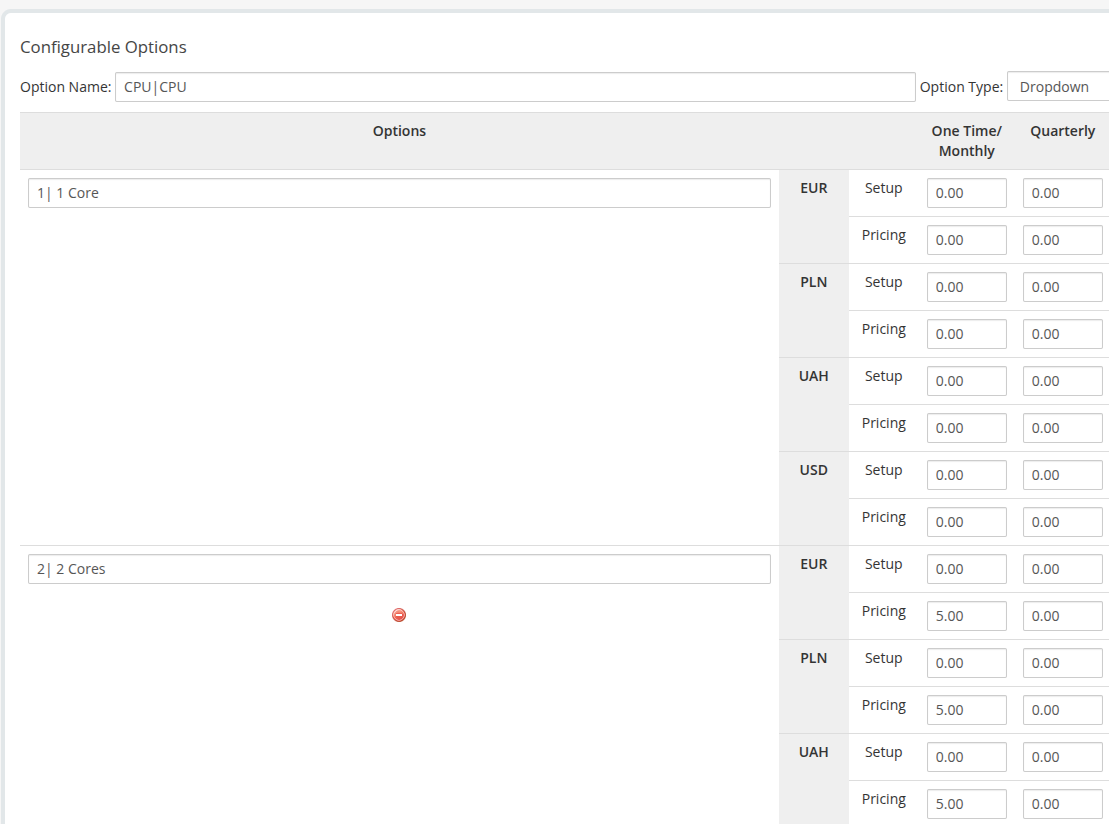The image size is (1109, 824).
Task: Edit USD Pricing monthly price for 1 Core
Action: tap(966, 521)
